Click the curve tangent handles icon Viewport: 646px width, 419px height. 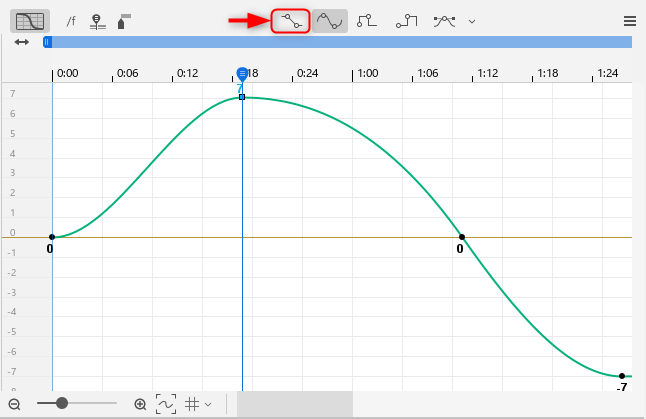pos(445,20)
